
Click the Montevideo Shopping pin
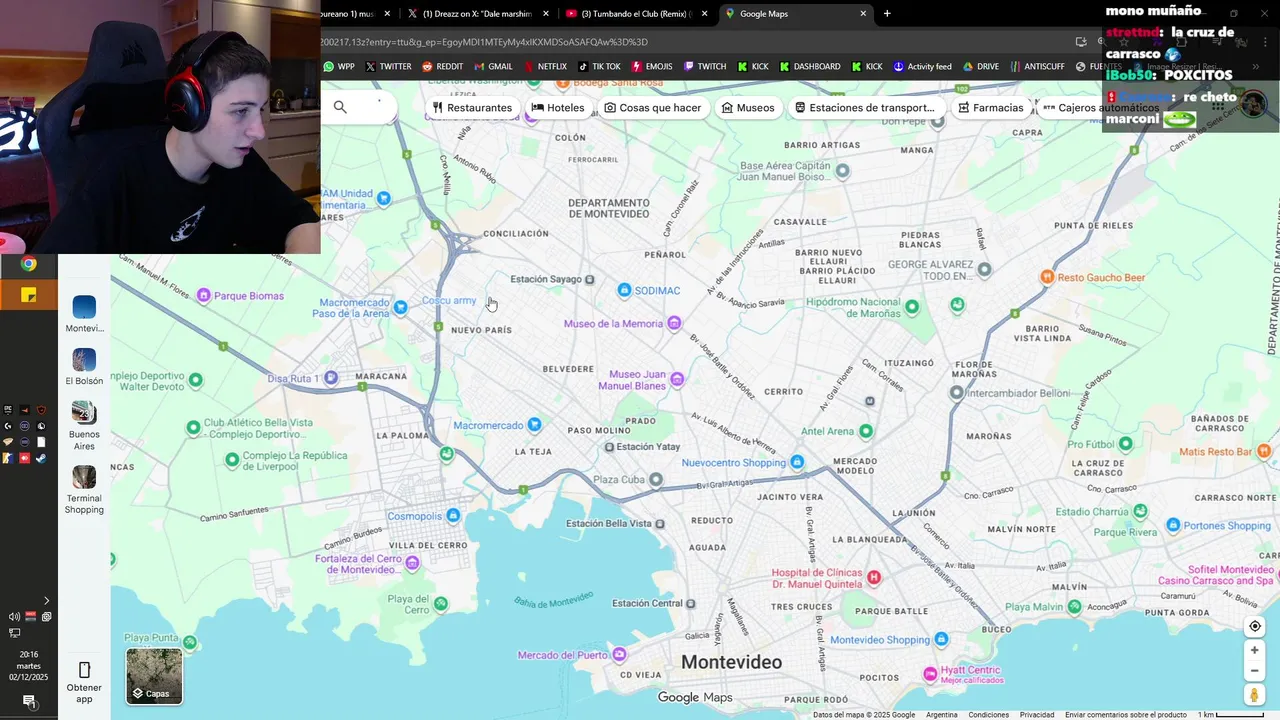coord(941,639)
